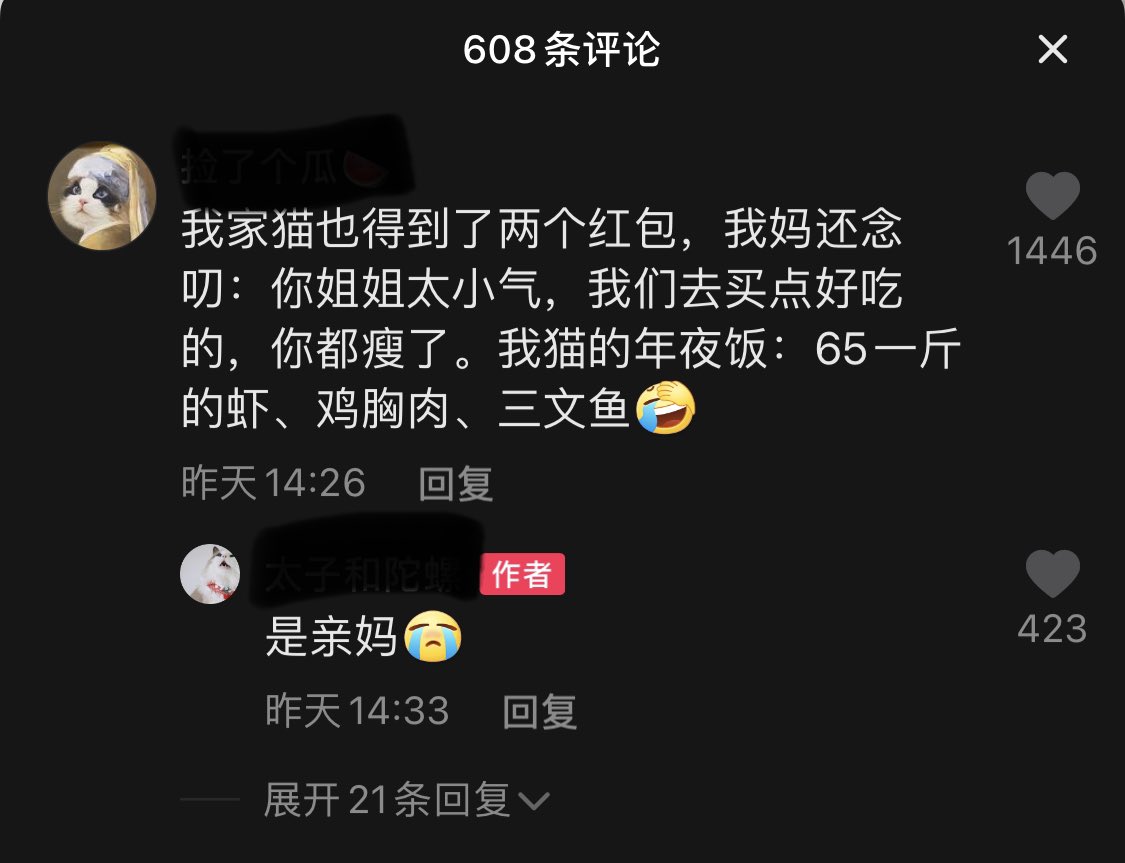Viewport: 1125px width, 863px height.
Task: Click the 1446 like count
Action: [x=1052, y=250]
